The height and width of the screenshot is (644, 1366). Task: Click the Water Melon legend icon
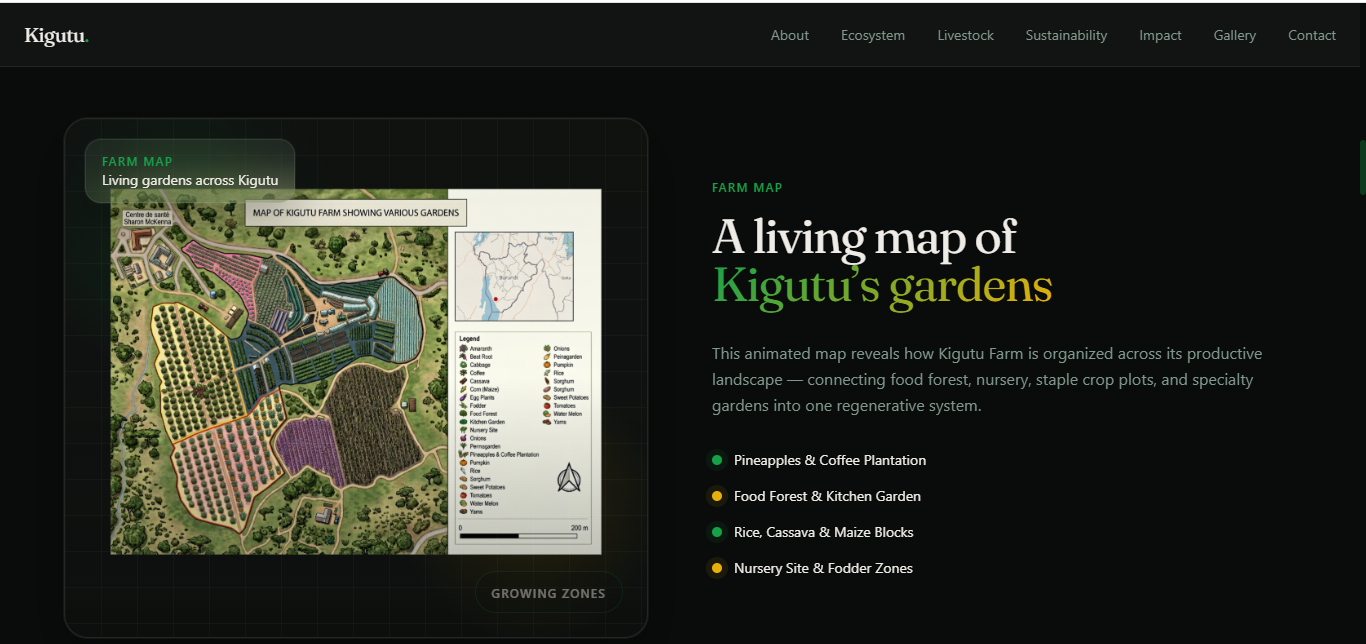(x=462, y=503)
